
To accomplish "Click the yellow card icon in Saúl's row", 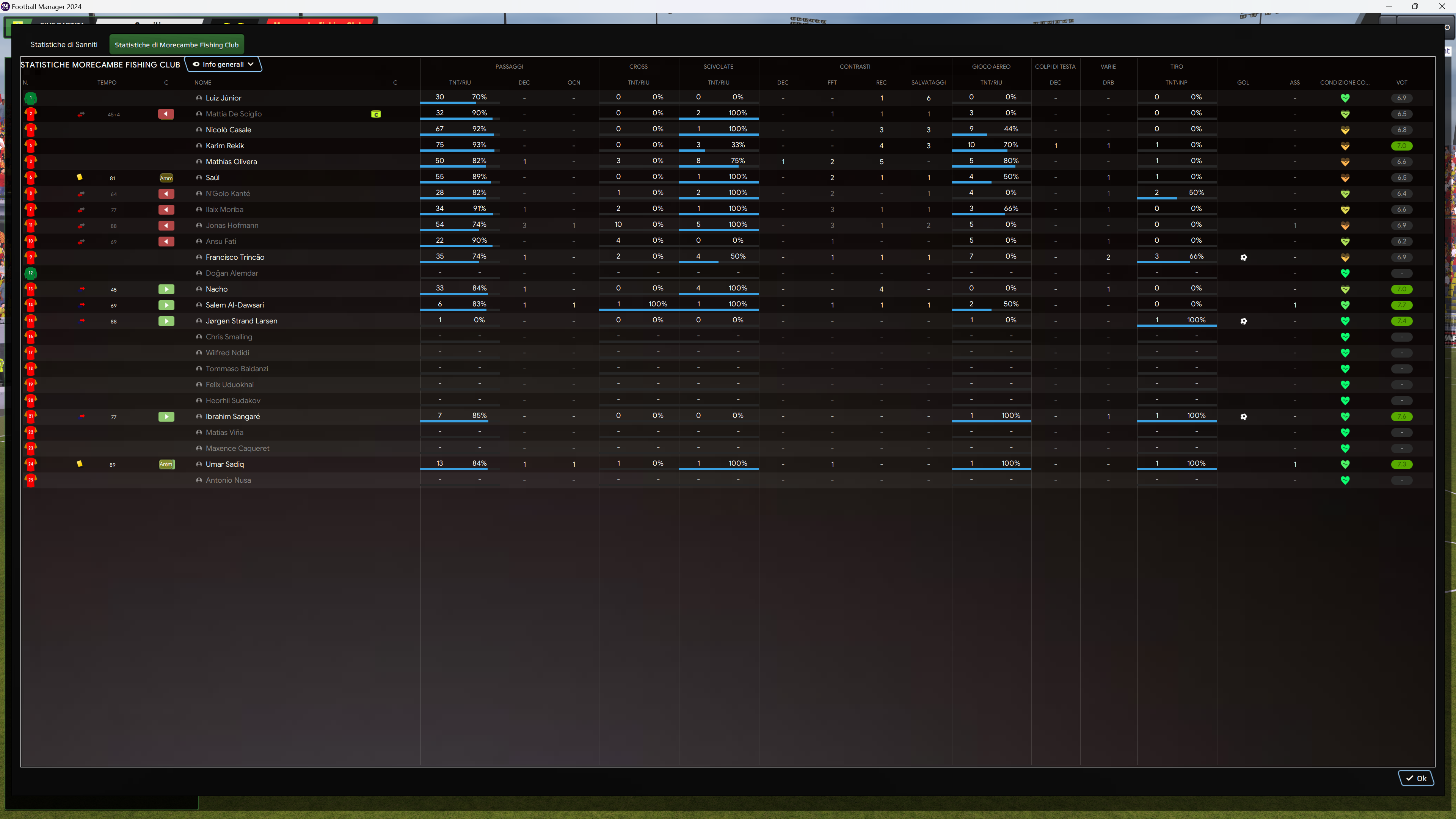I will coord(80,177).
